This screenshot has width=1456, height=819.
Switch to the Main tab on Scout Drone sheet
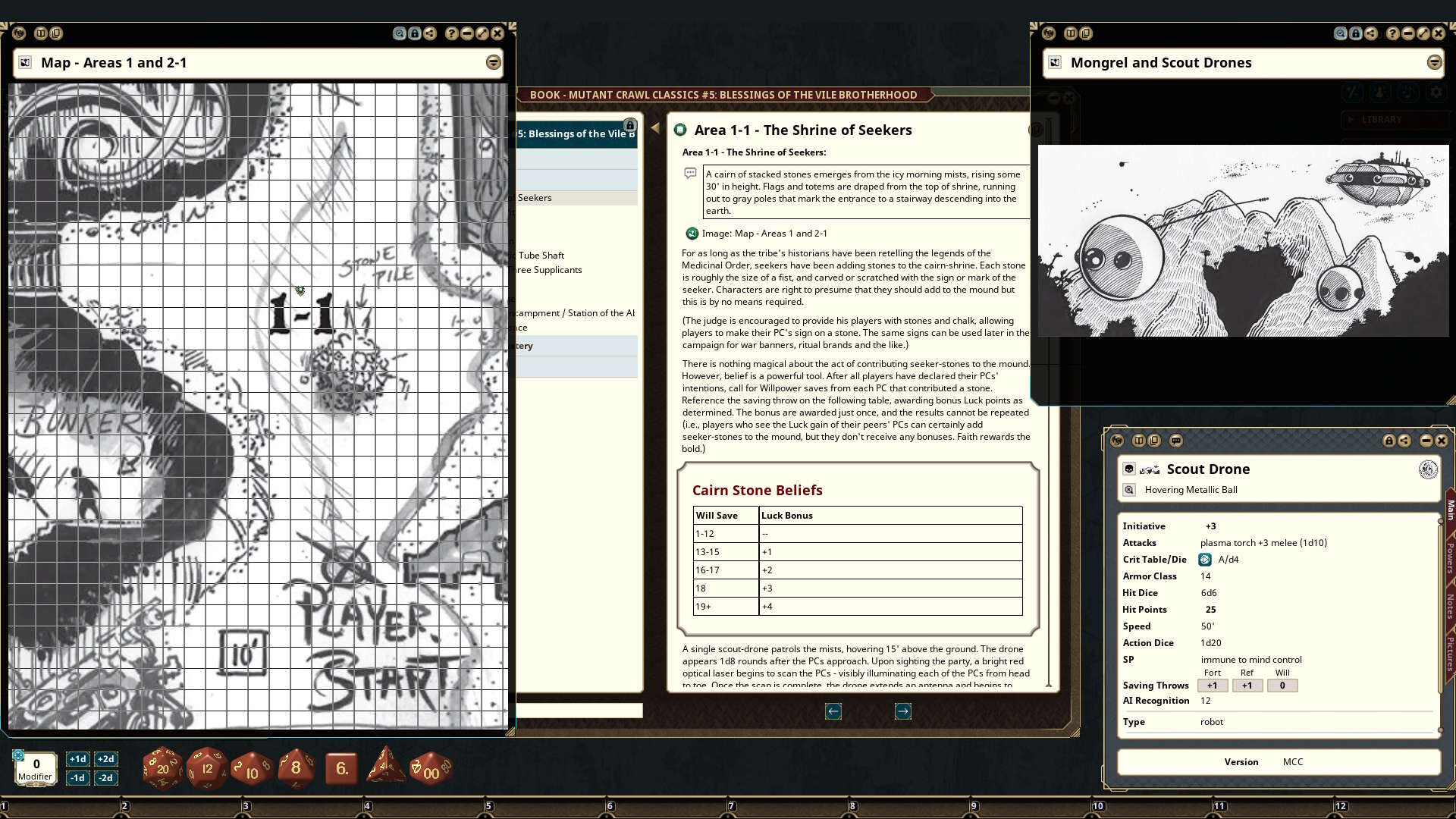[1450, 510]
